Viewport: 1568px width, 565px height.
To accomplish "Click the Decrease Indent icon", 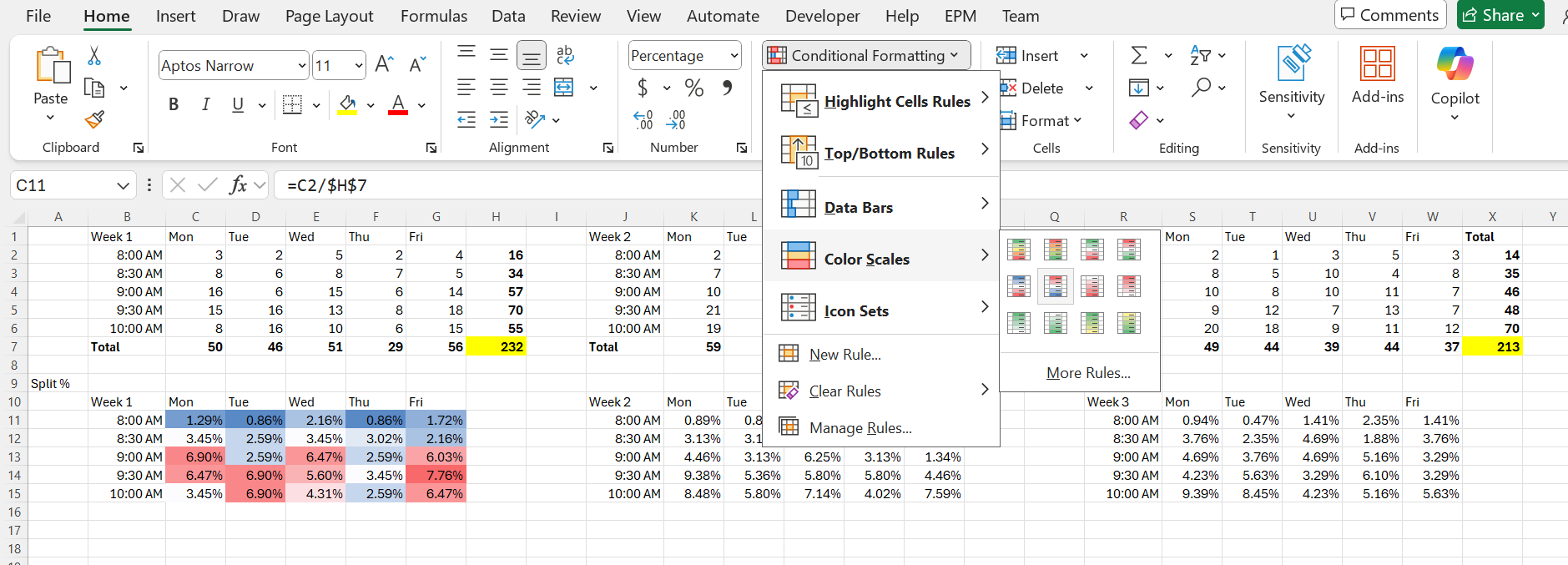I will (x=466, y=119).
